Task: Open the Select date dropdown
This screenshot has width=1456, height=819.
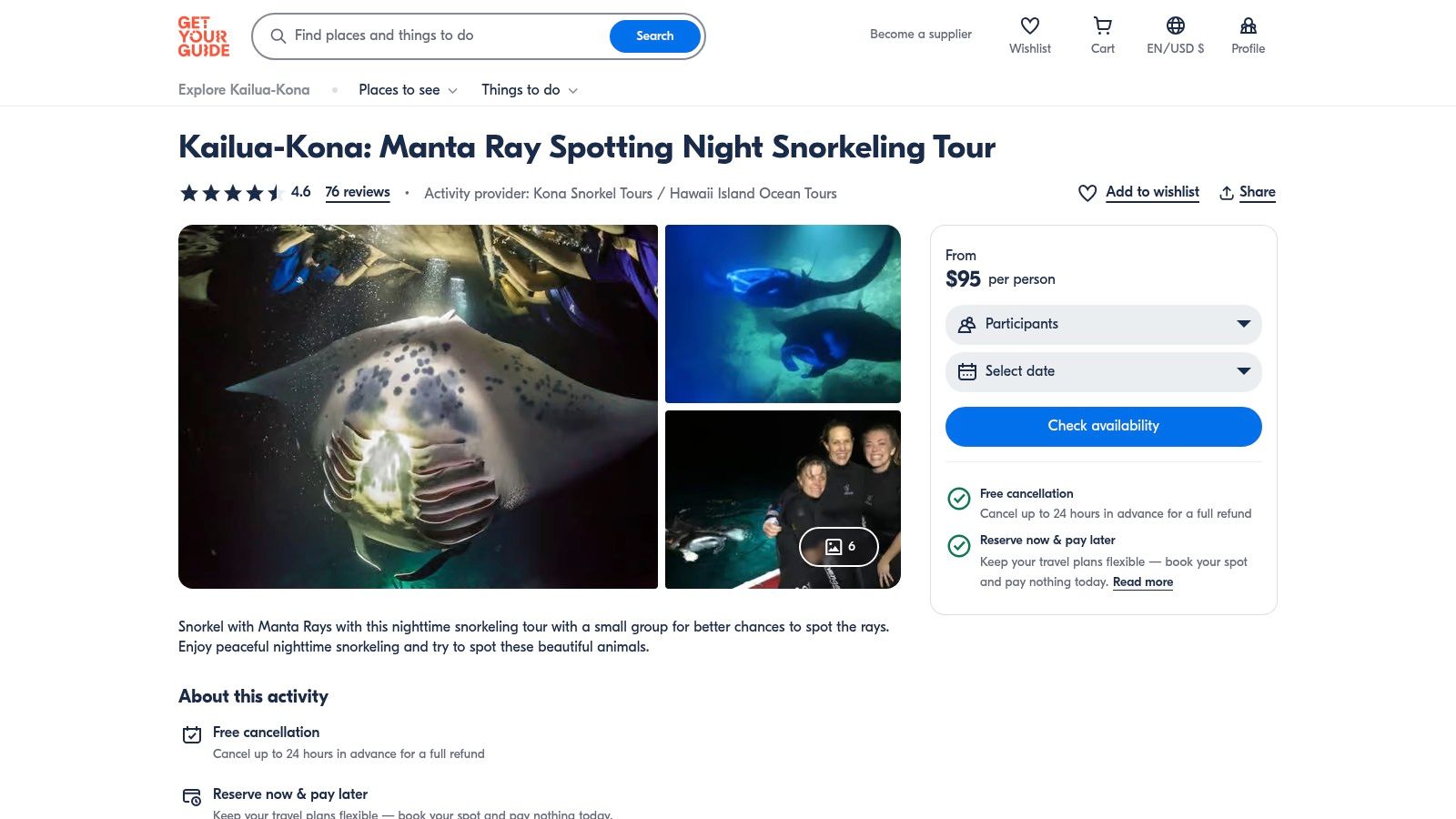Action: point(1103,371)
